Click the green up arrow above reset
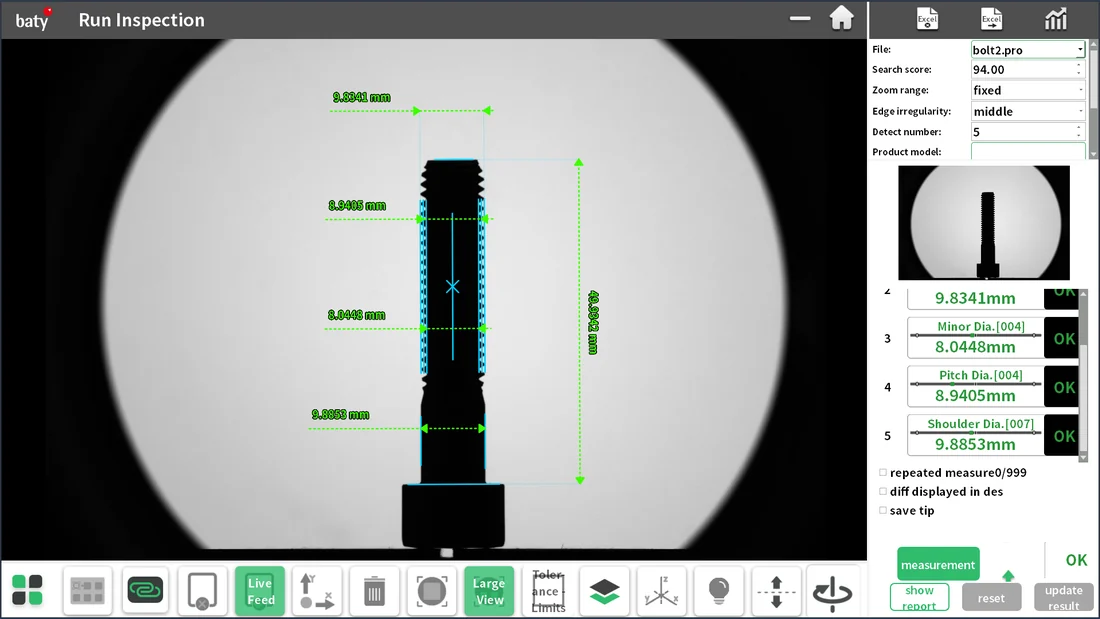1100x619 pixels. 1008,576
